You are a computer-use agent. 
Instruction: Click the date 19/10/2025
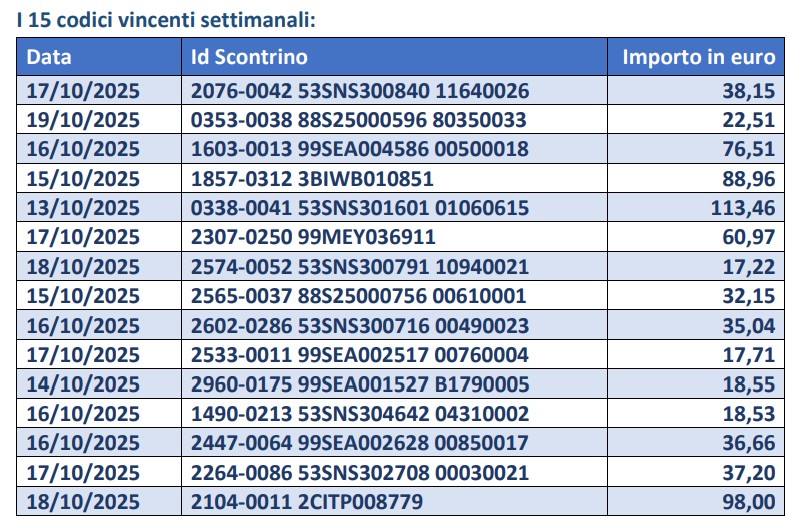83,120
